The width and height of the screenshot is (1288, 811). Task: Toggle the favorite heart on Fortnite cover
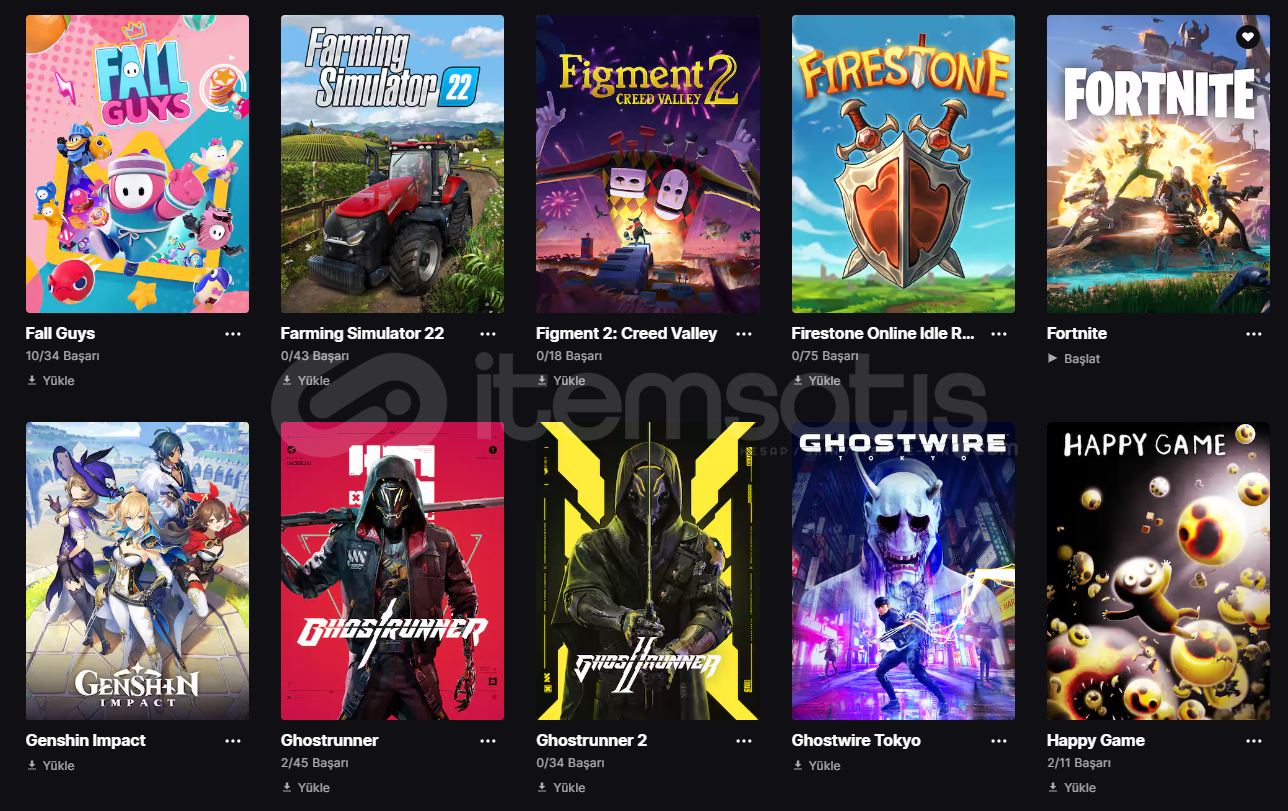tap(1247, 37)
